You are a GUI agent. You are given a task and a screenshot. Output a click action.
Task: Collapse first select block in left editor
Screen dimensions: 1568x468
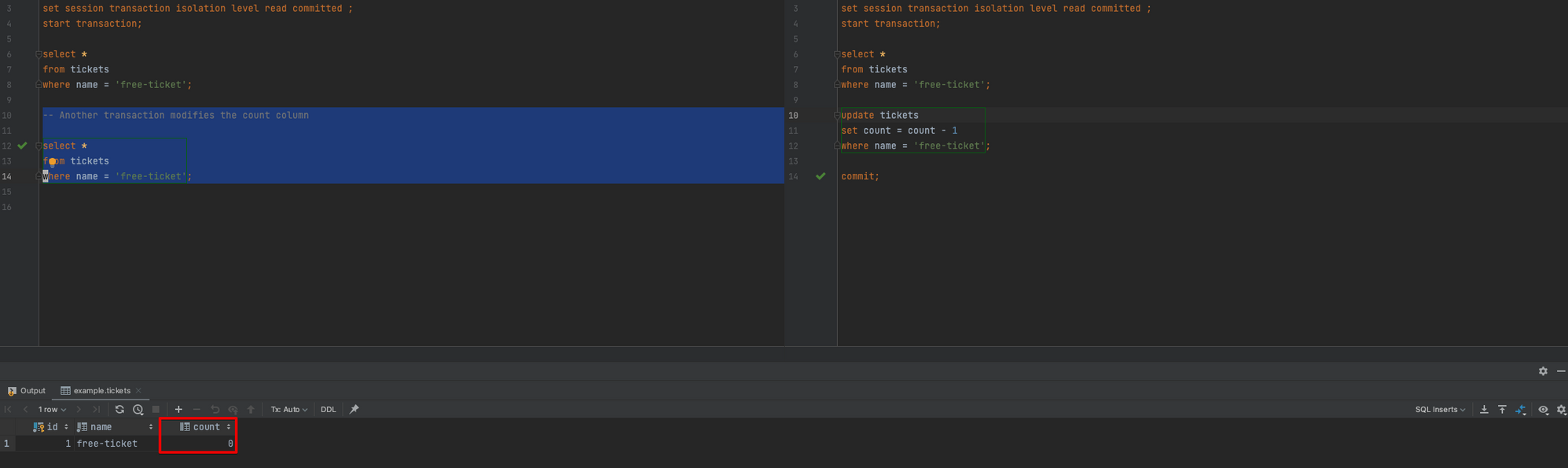[x=39, y=54]
